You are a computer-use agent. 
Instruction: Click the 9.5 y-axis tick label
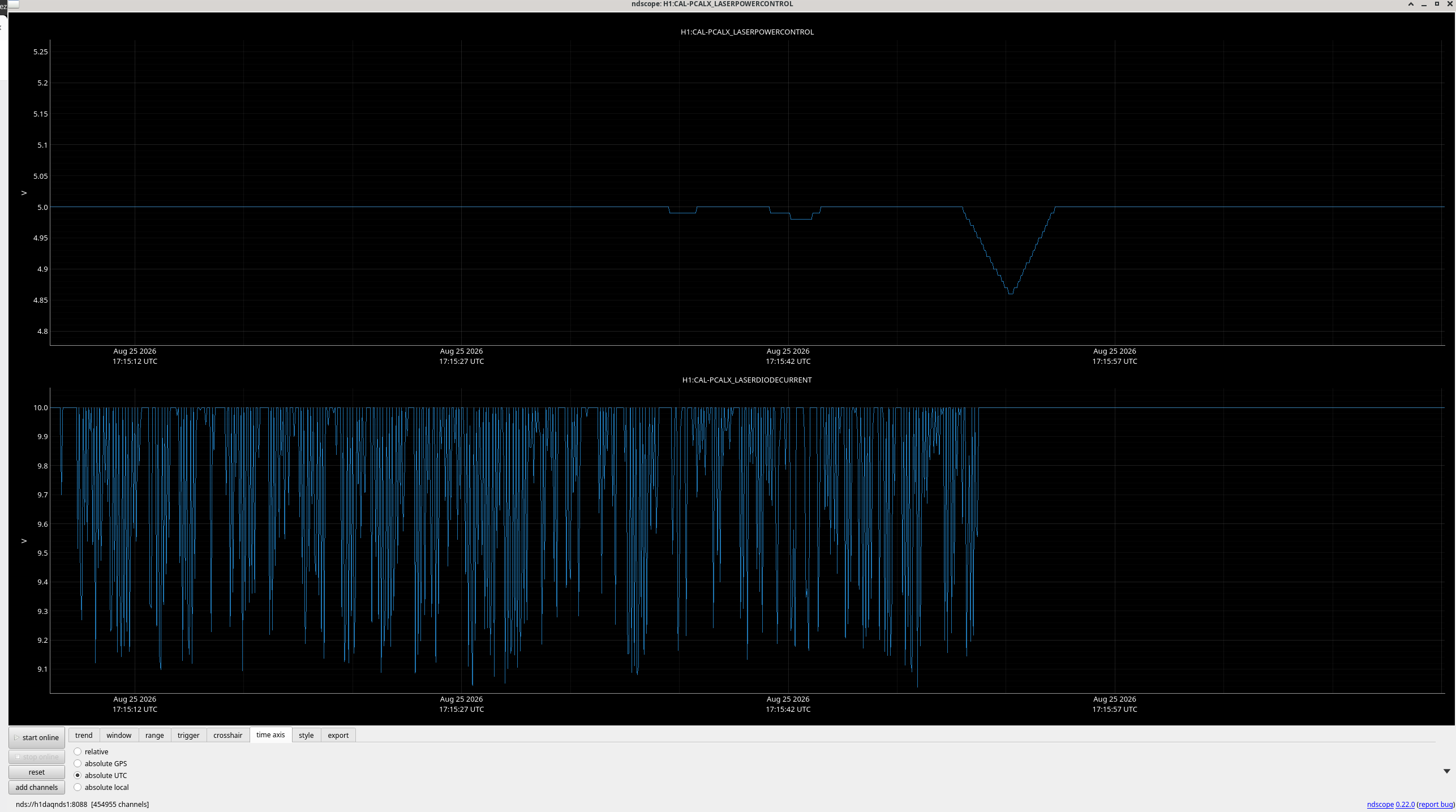(42, 553)
